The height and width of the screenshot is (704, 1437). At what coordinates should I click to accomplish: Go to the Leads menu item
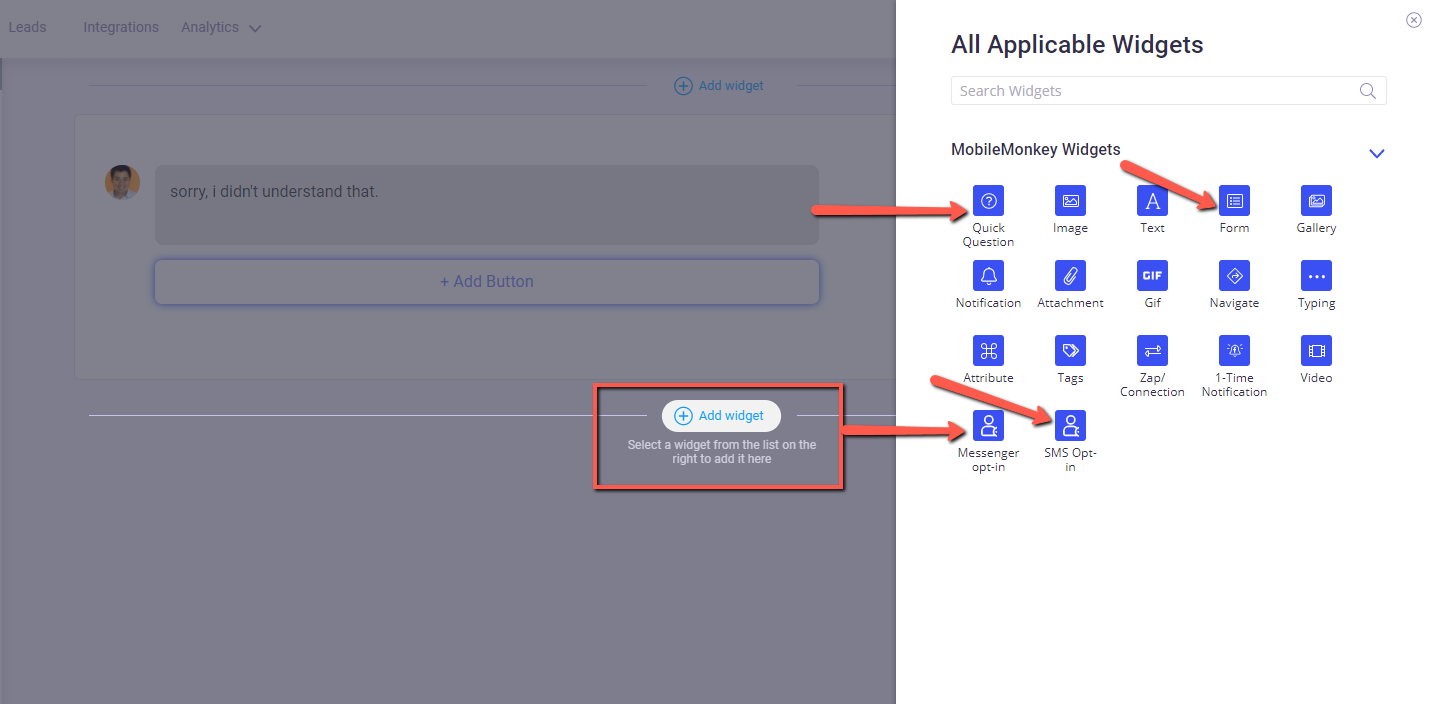pos(27,28)
